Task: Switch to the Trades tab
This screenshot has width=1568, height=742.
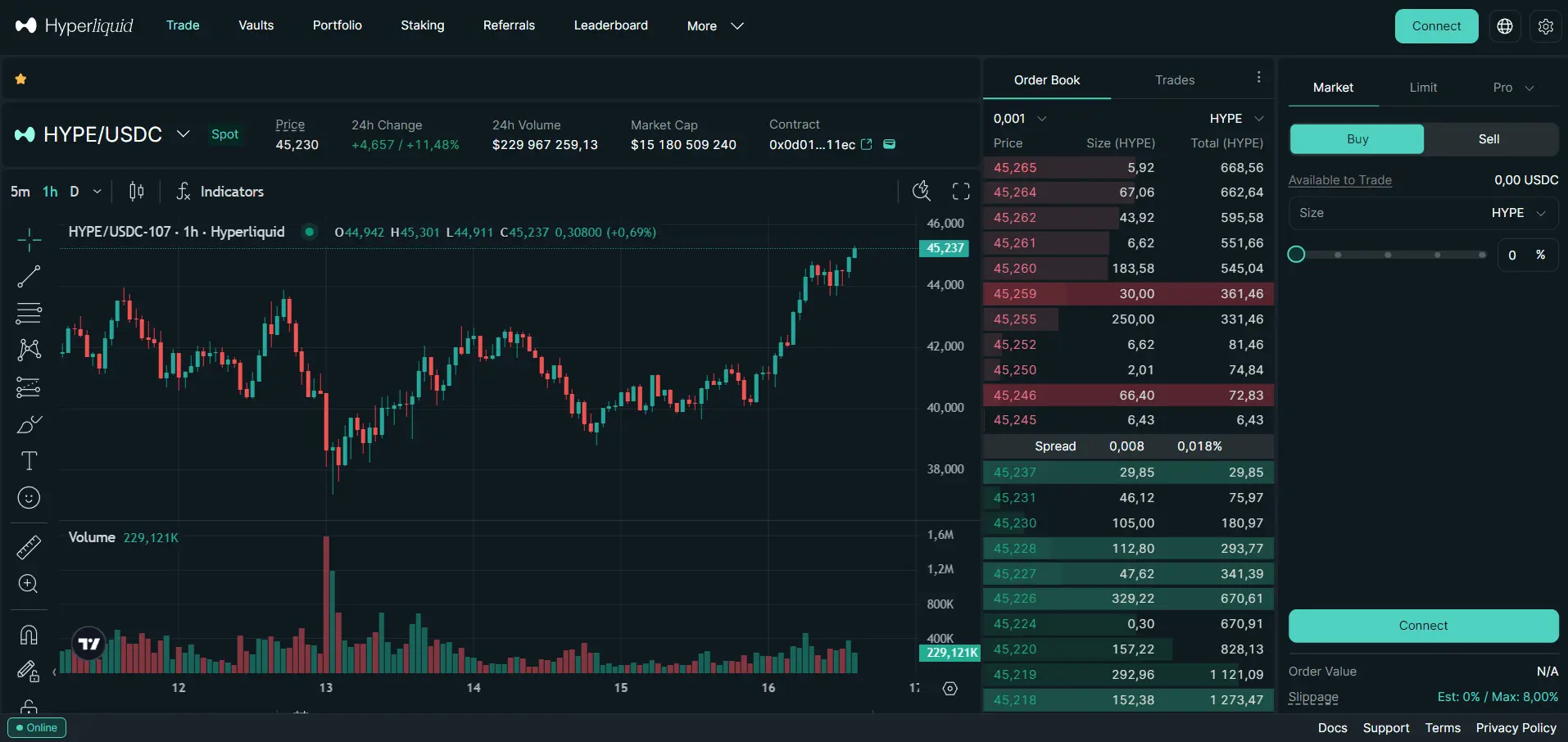Action: 1175,80
